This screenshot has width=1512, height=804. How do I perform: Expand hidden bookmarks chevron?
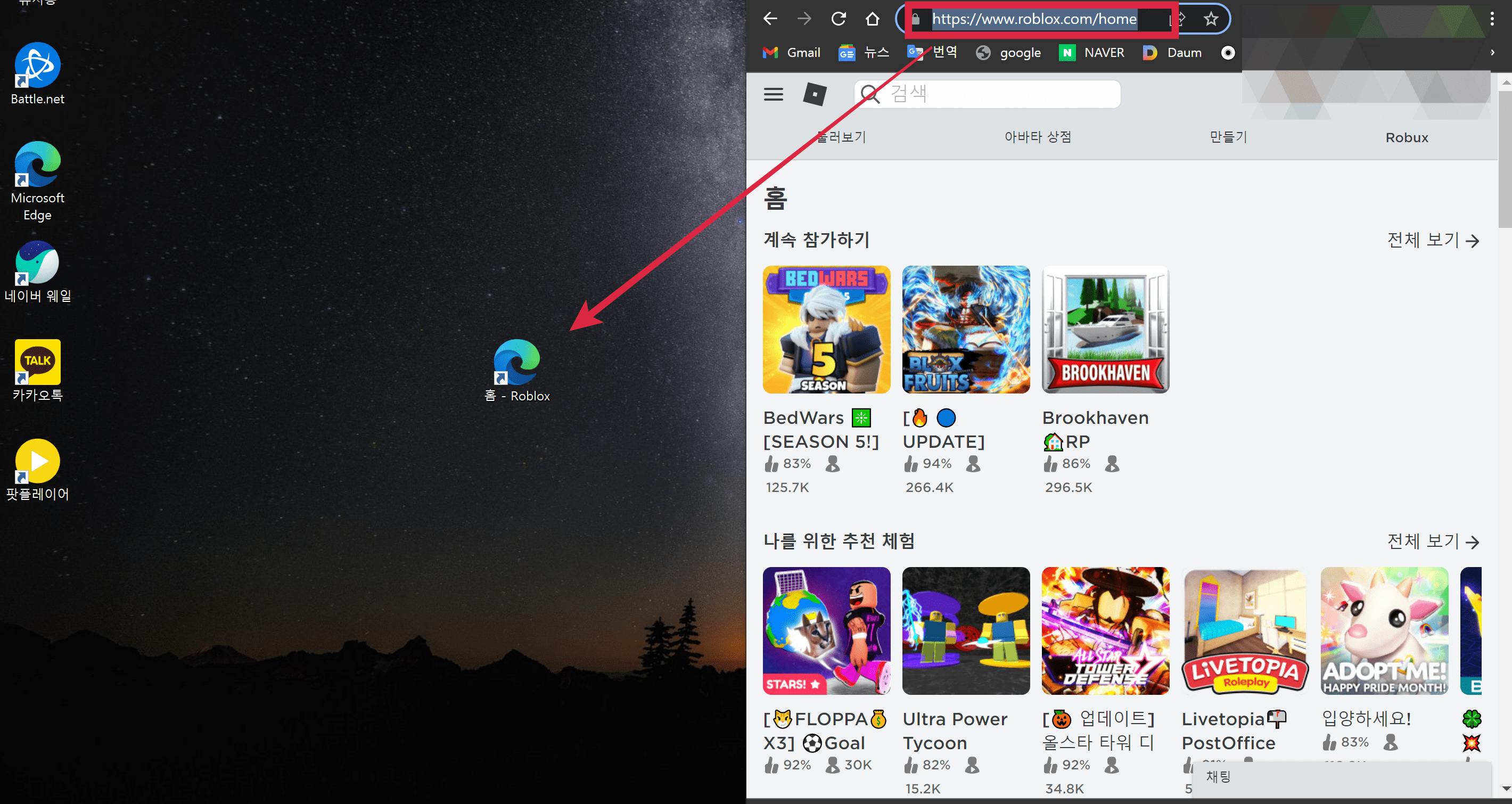coord(1493,53)
